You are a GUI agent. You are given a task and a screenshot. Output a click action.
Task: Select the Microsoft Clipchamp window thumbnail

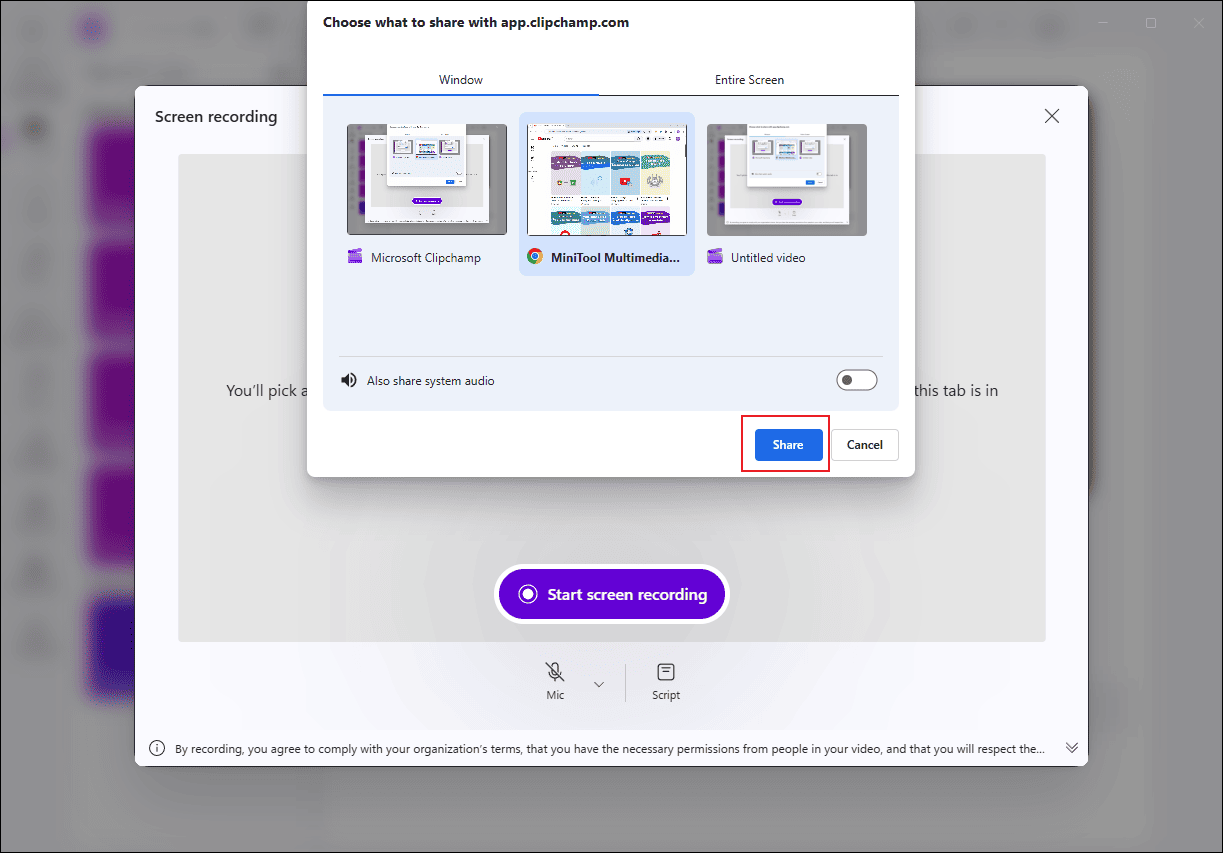pos(426,179)
